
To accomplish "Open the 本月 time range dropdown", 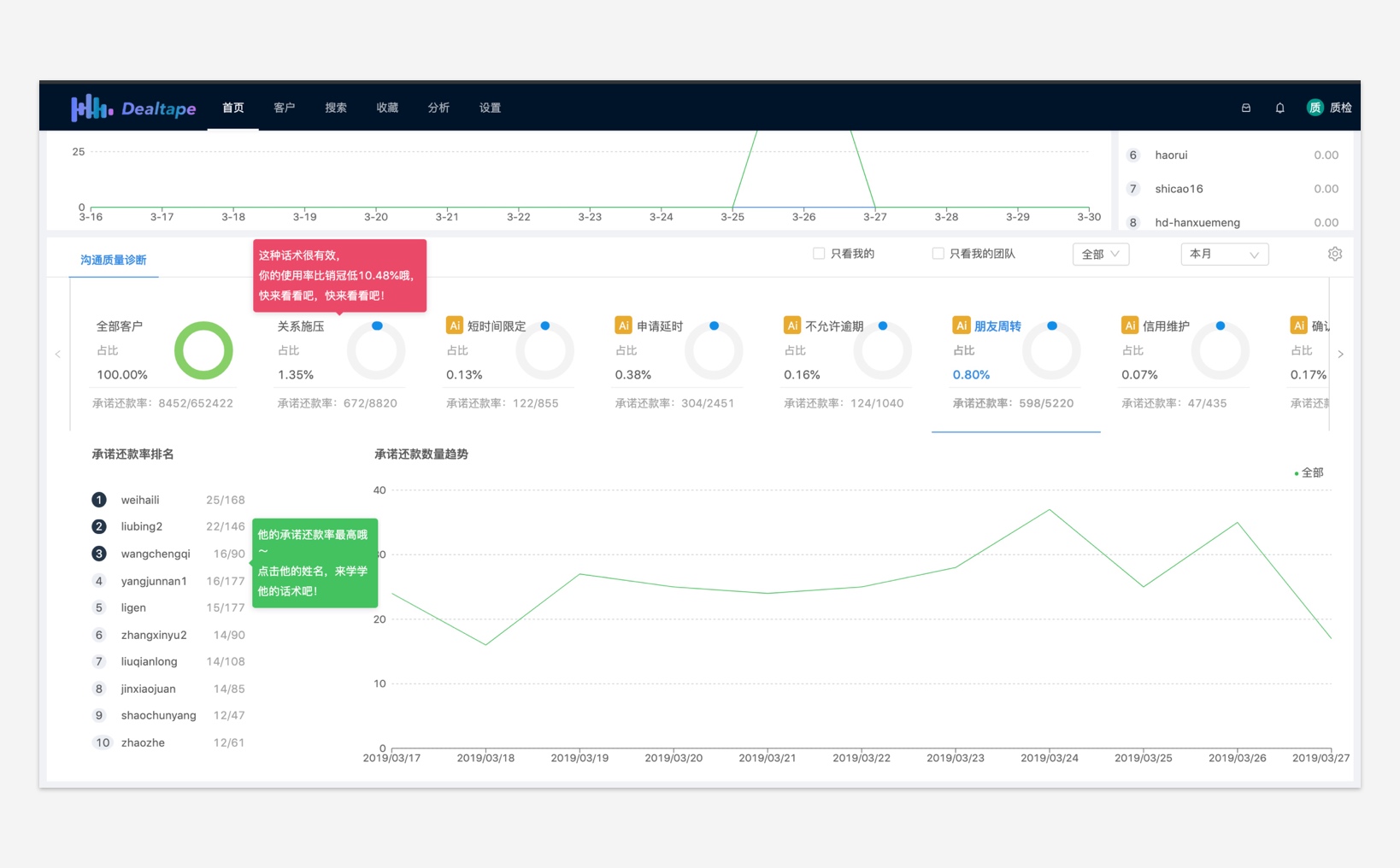I will tap(1224, 254).
